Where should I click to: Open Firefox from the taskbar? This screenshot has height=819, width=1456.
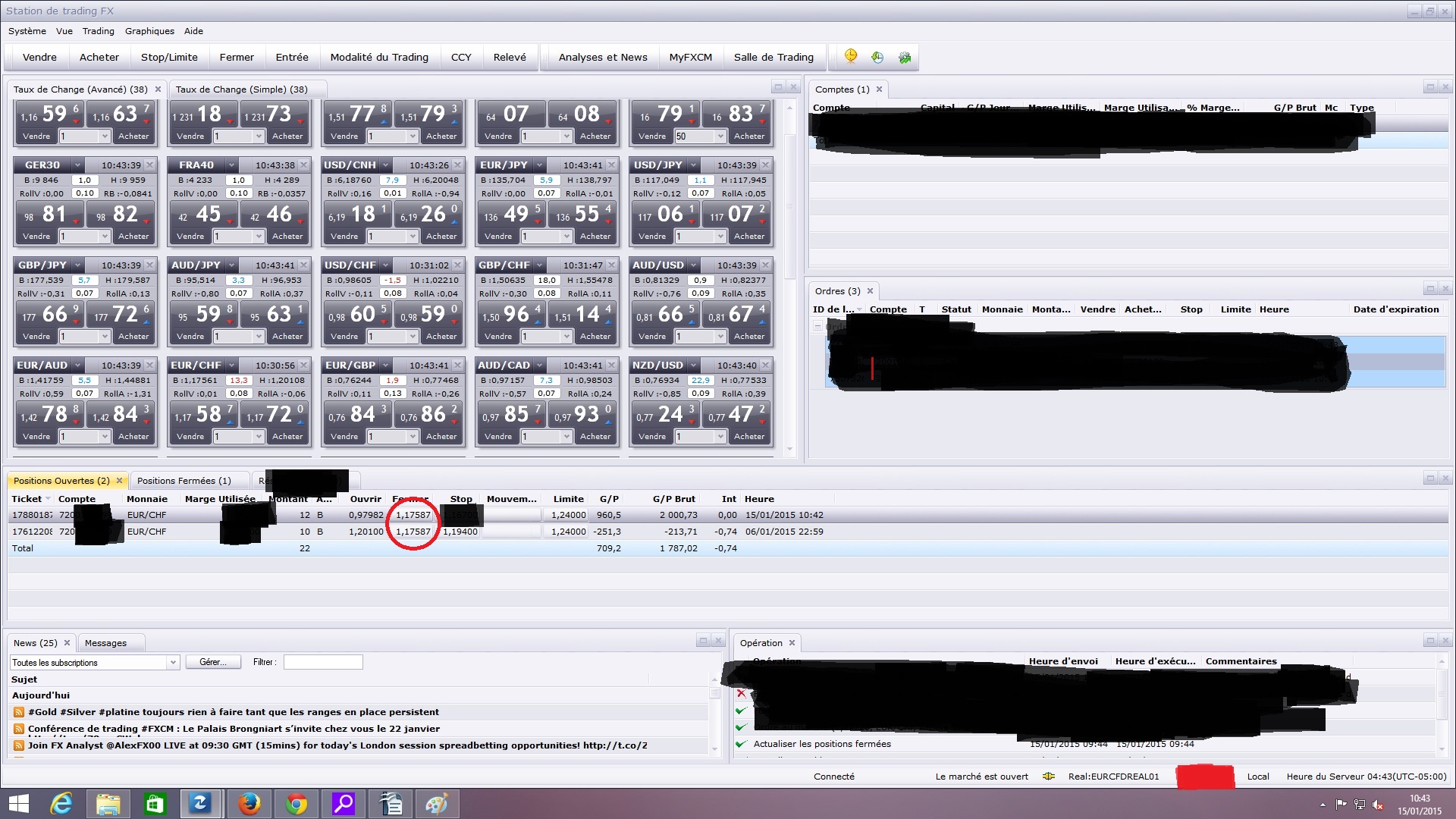[x=249, y=803]
